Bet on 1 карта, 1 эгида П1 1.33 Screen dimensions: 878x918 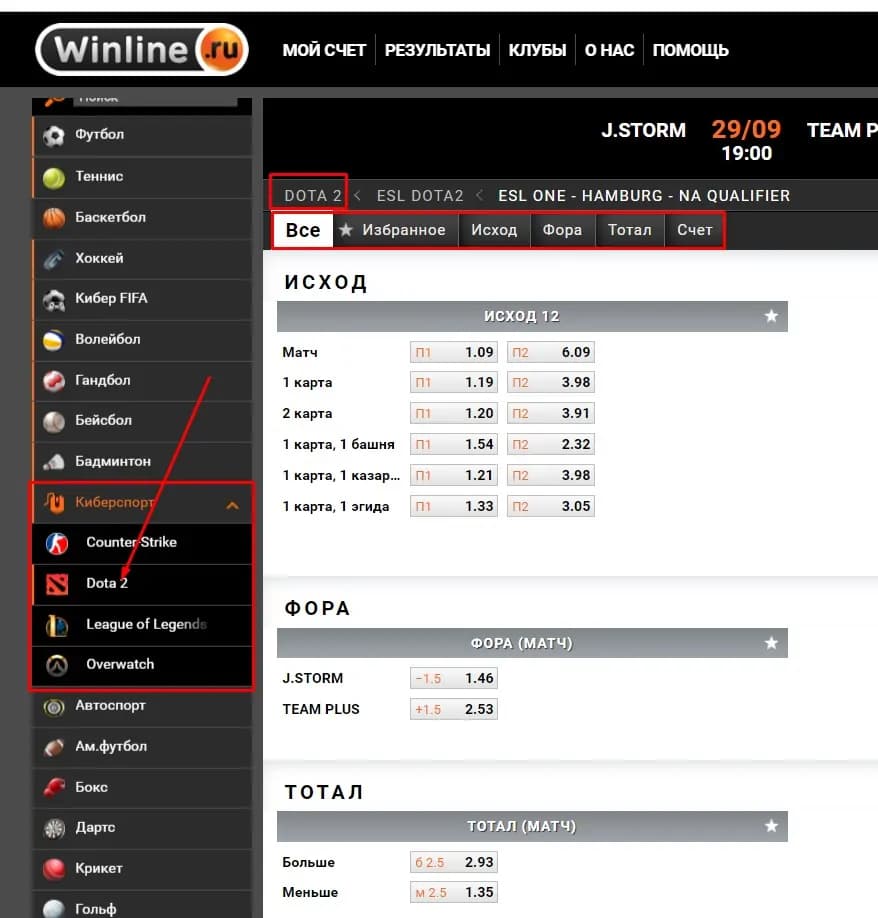coord(454,506)
